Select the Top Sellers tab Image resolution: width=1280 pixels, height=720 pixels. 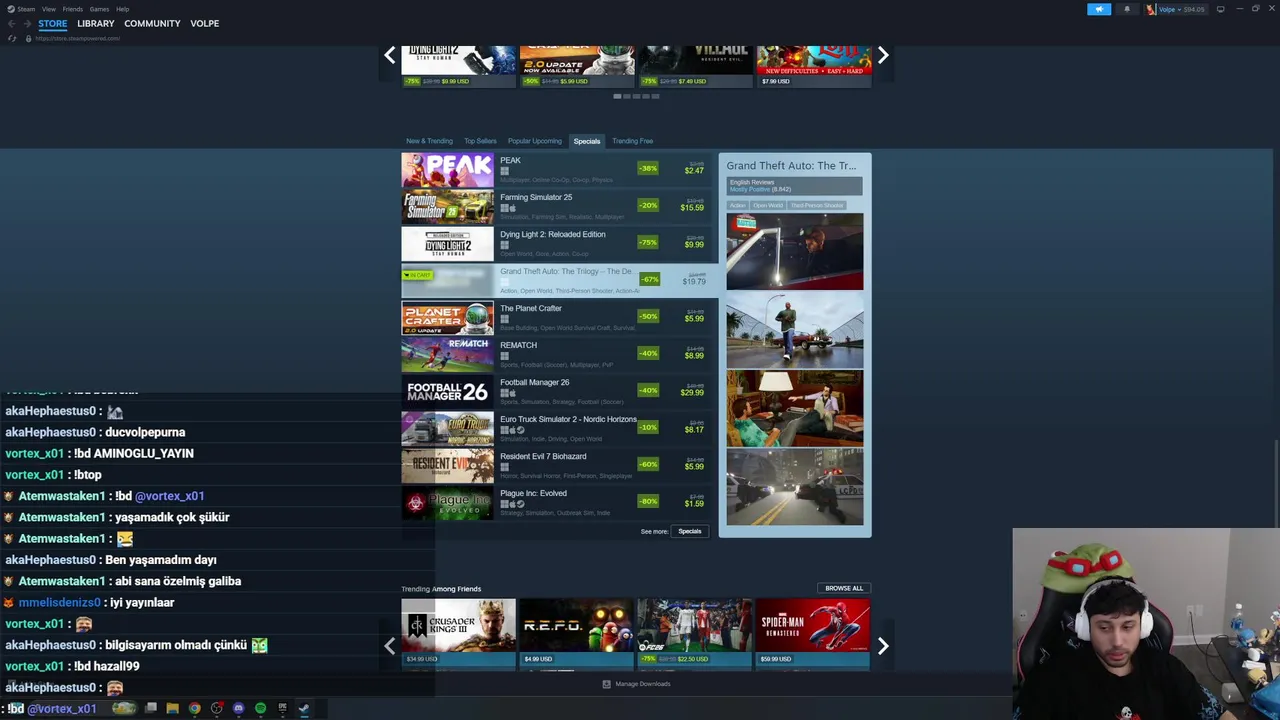pyautogui.click(x=480, y=141)
